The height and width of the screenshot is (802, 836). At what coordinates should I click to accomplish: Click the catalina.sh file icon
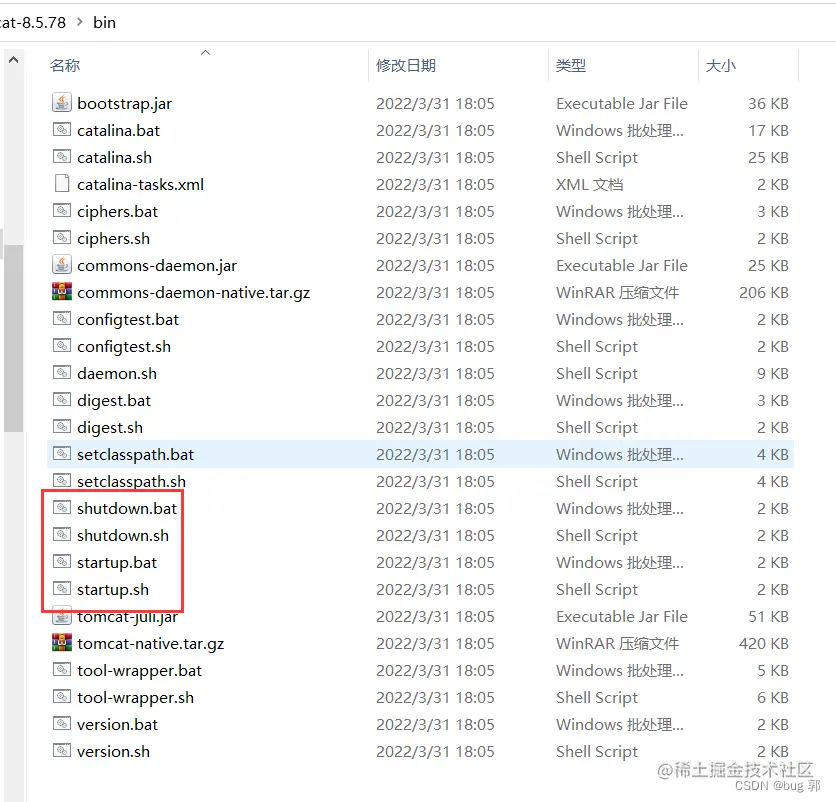point(62,157)
